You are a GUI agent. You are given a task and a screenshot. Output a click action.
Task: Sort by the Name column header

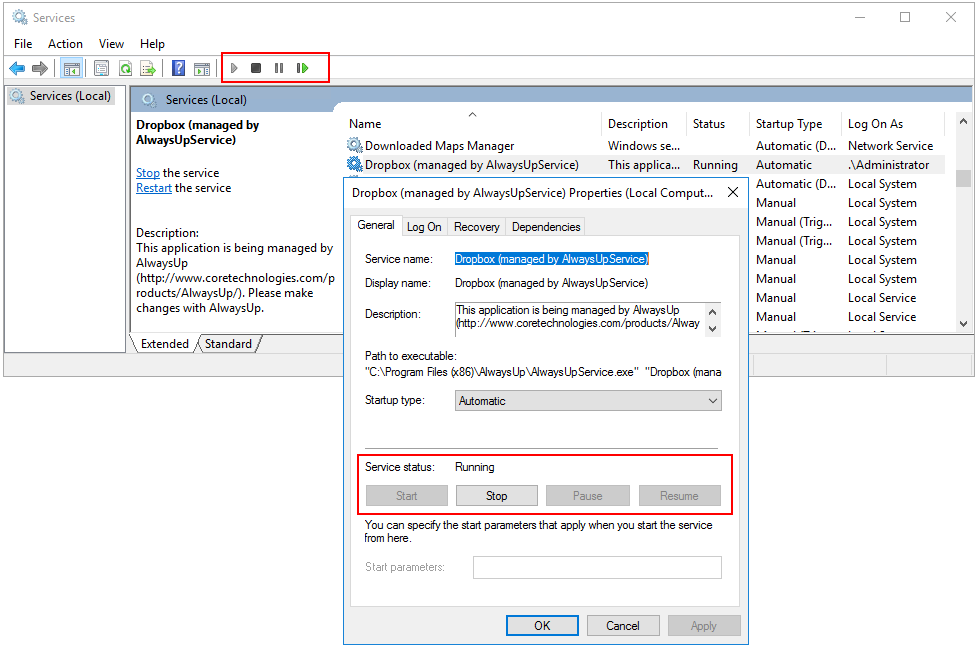click(473, 124)
